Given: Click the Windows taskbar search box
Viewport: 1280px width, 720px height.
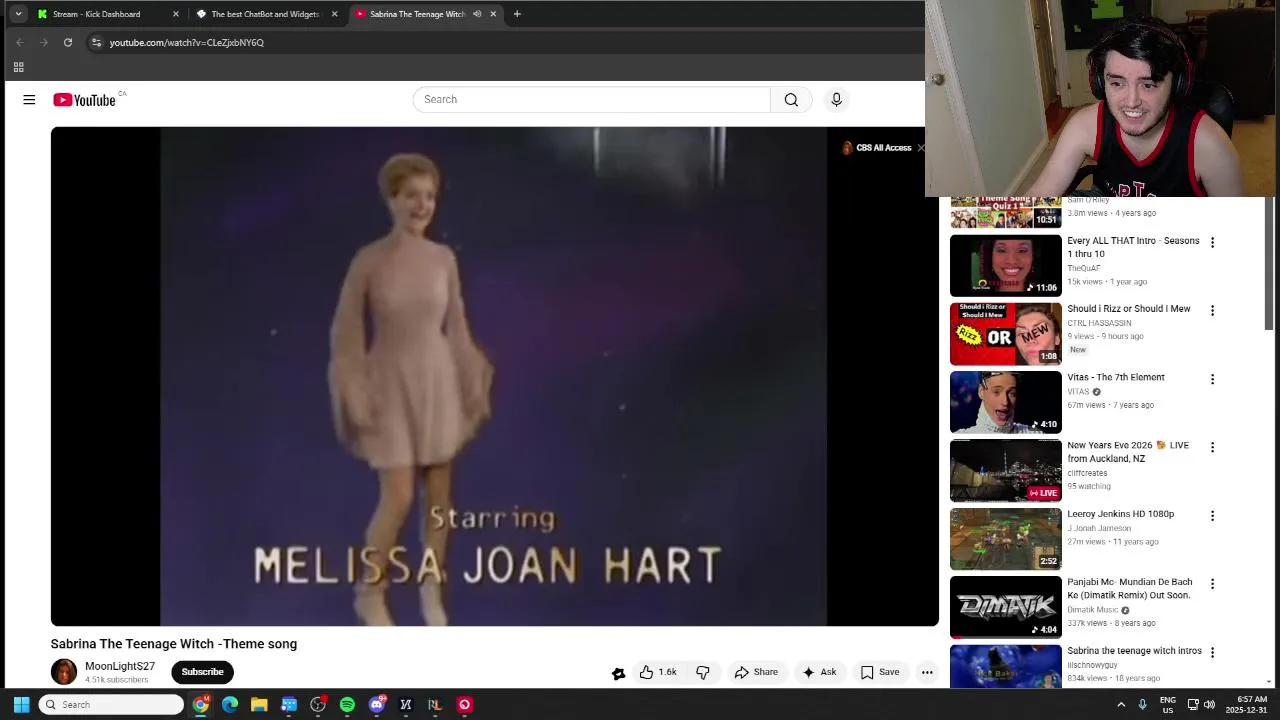Looking at the screenshot, I should pos(111,704).
